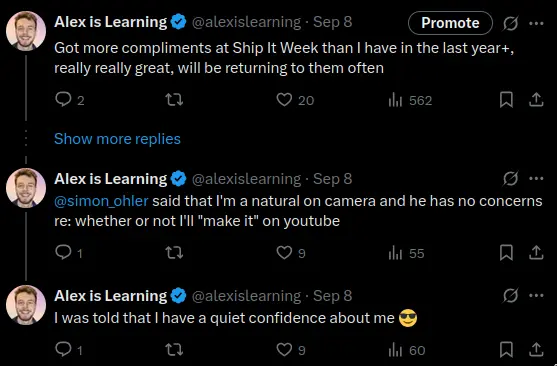Bookmark the Ship It Week tweet
Screen dimensions: 557x366
pos(506,100)
